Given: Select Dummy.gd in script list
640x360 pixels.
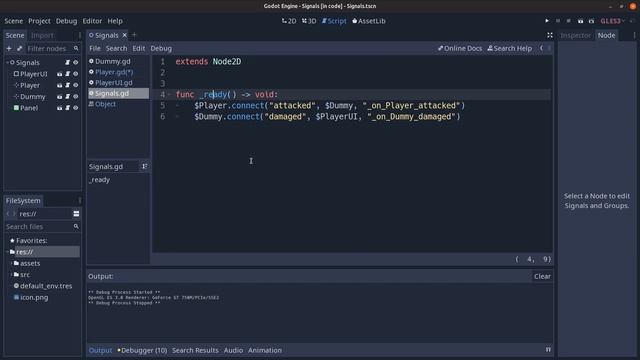Looking at the screenshot, I should [118, 61].
